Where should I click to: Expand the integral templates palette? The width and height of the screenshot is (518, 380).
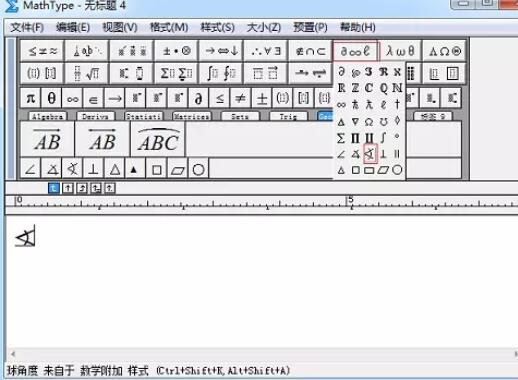tap(221, 73)
